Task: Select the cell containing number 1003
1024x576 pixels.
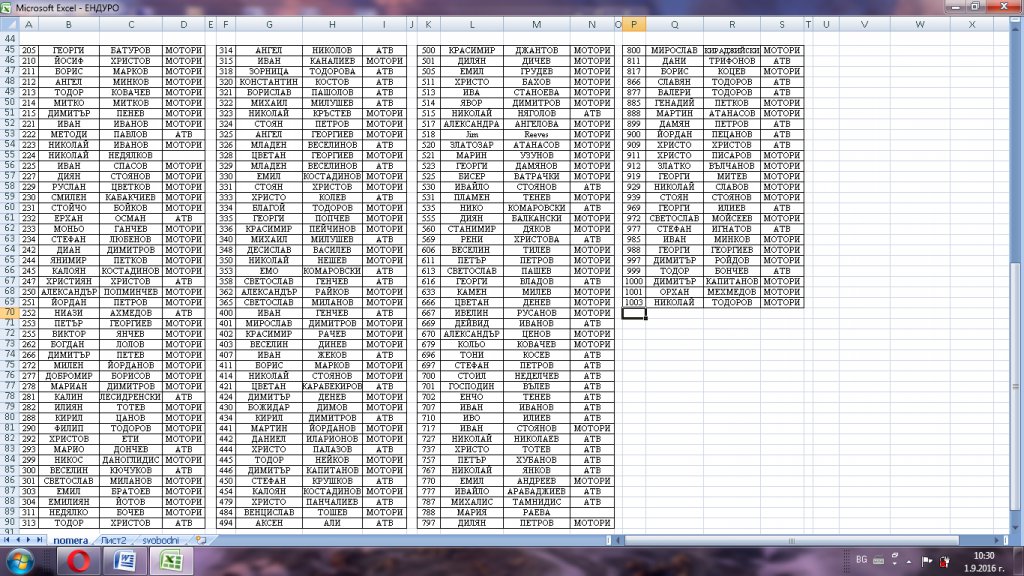Action: pos(633,302)
